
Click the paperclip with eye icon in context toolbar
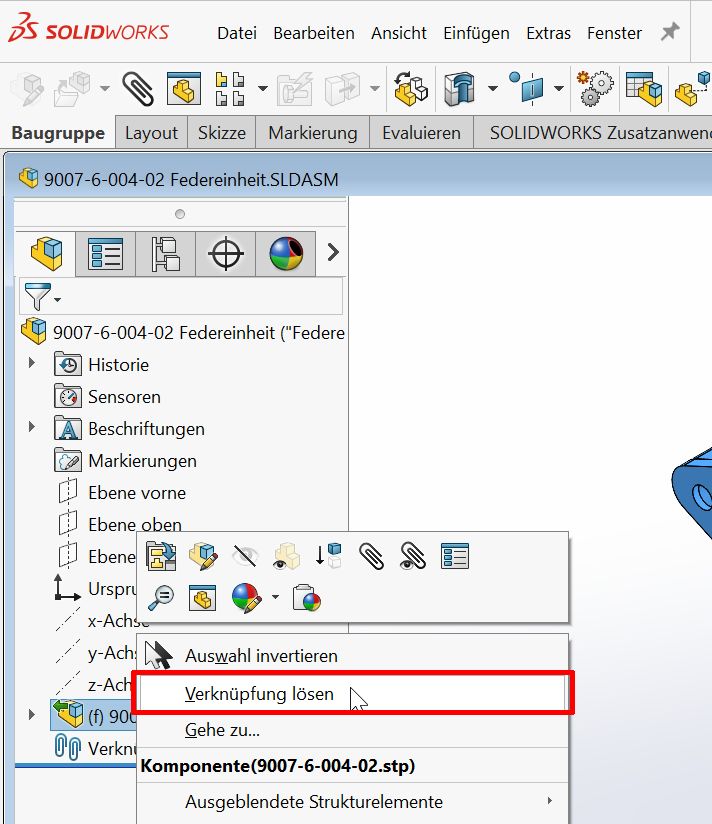coord(413,557)
